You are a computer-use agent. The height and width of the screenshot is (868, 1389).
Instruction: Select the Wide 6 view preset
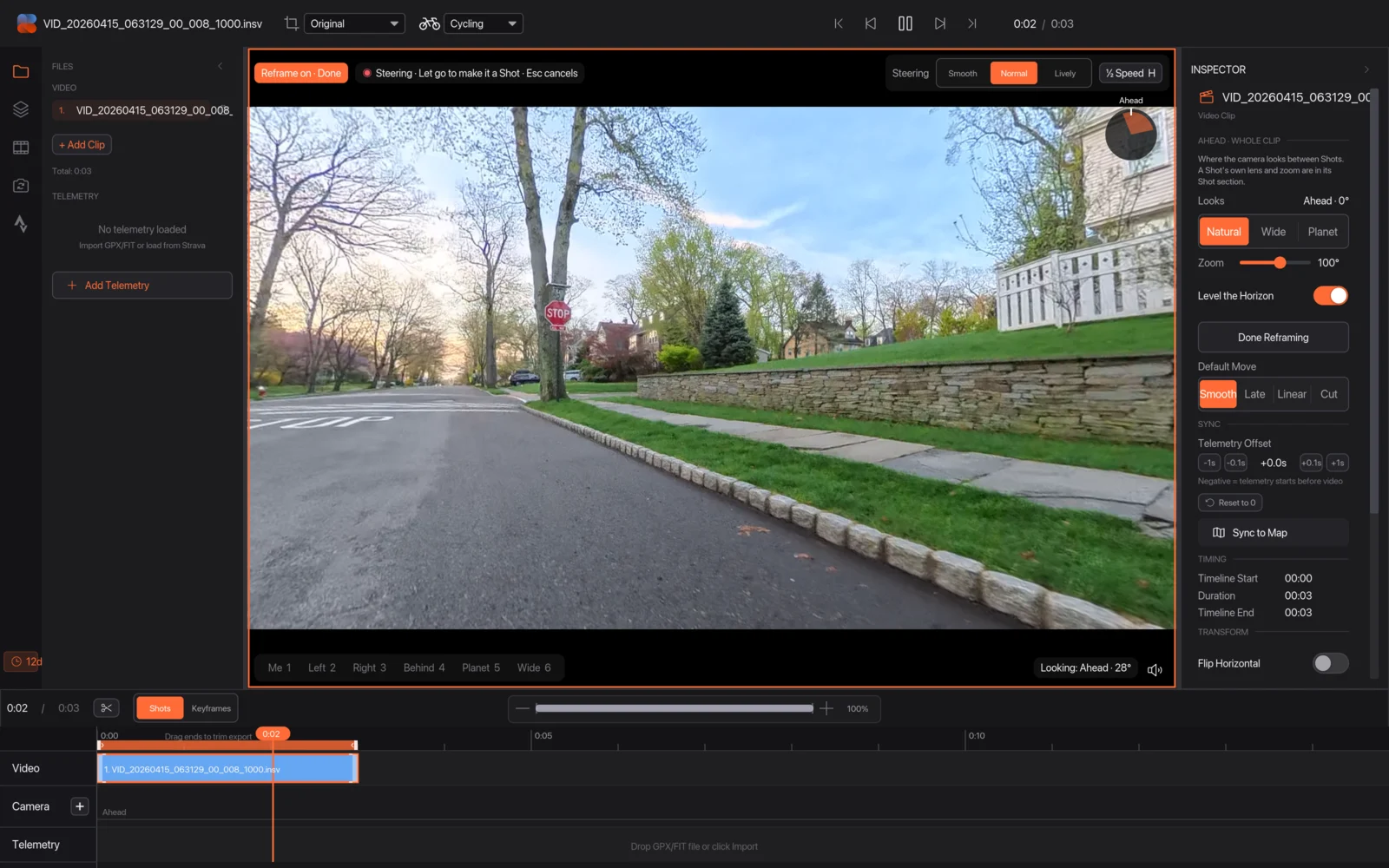point(534,667)
